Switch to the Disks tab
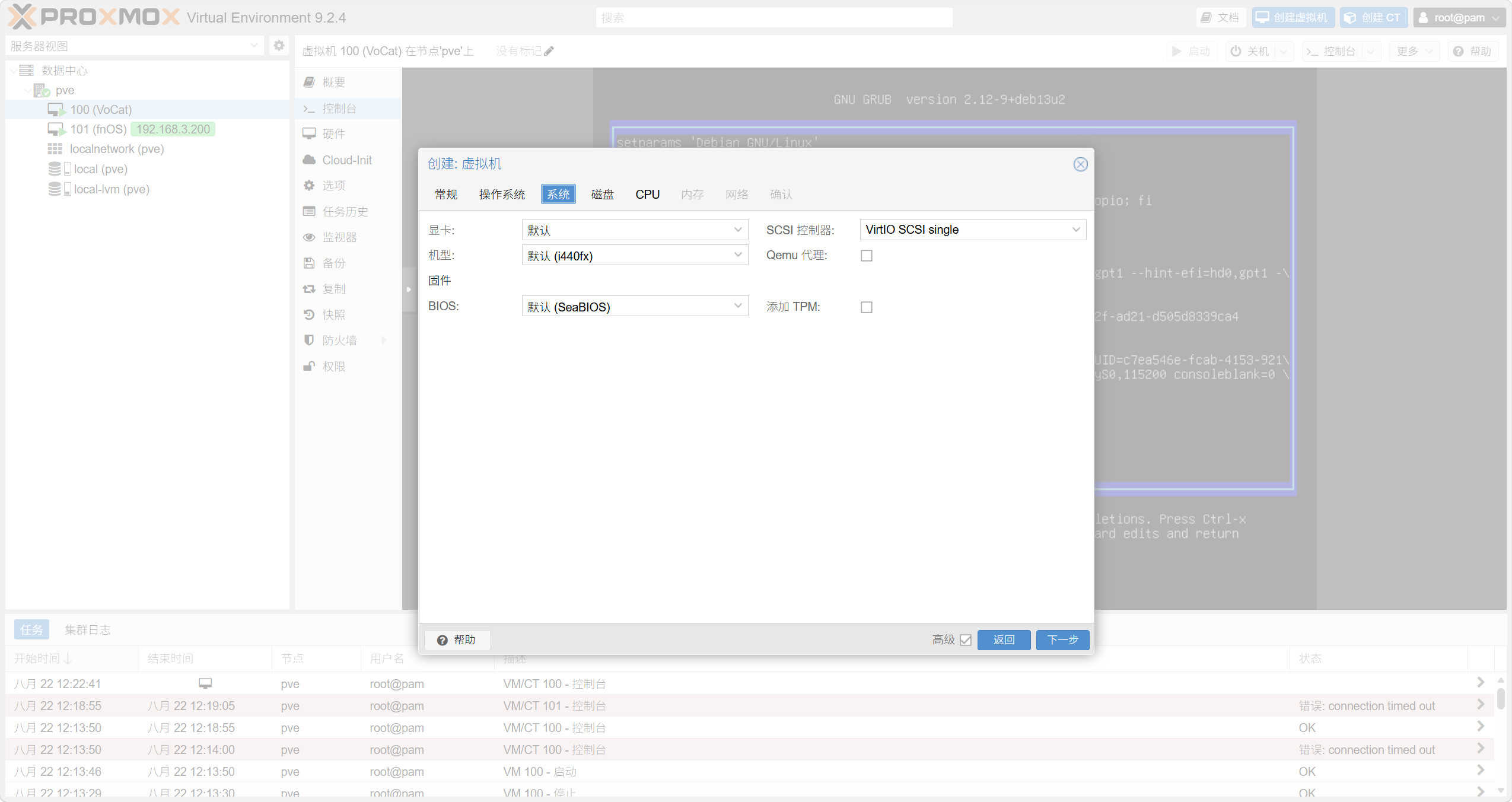The height and width of the screenshot is (802, 1512). [603, 195]
